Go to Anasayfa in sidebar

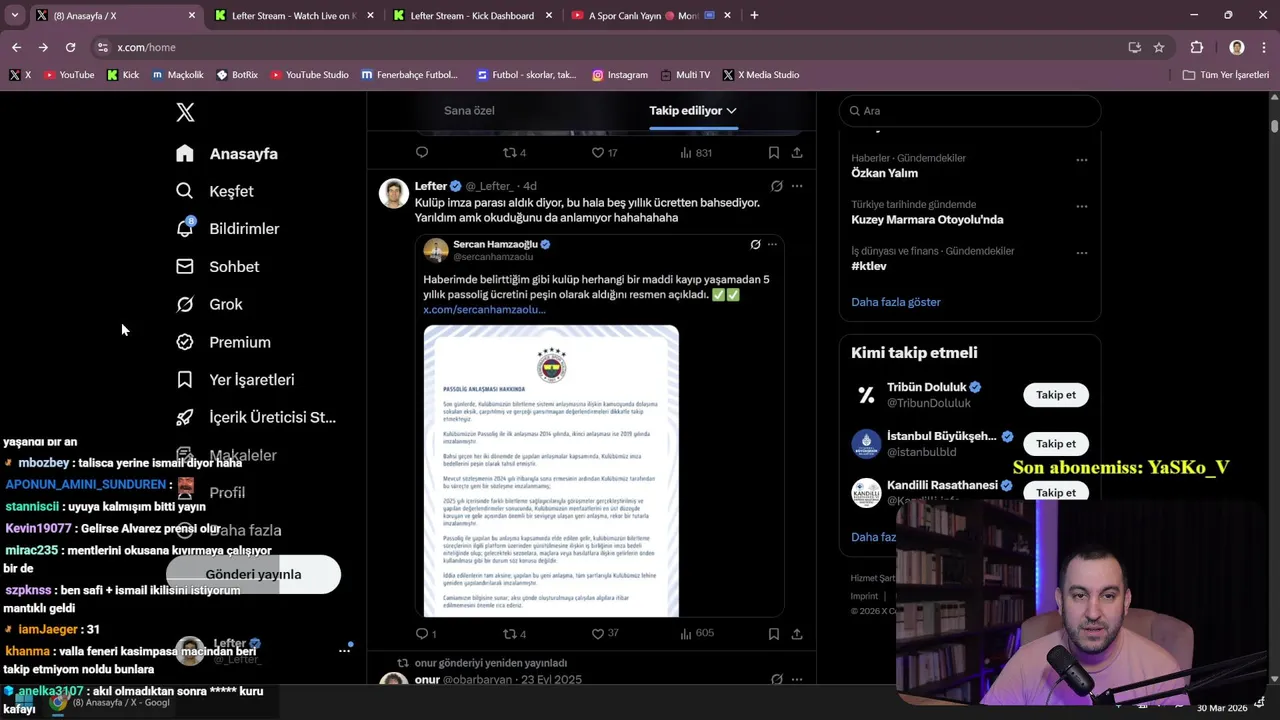(x=227, y=153)
